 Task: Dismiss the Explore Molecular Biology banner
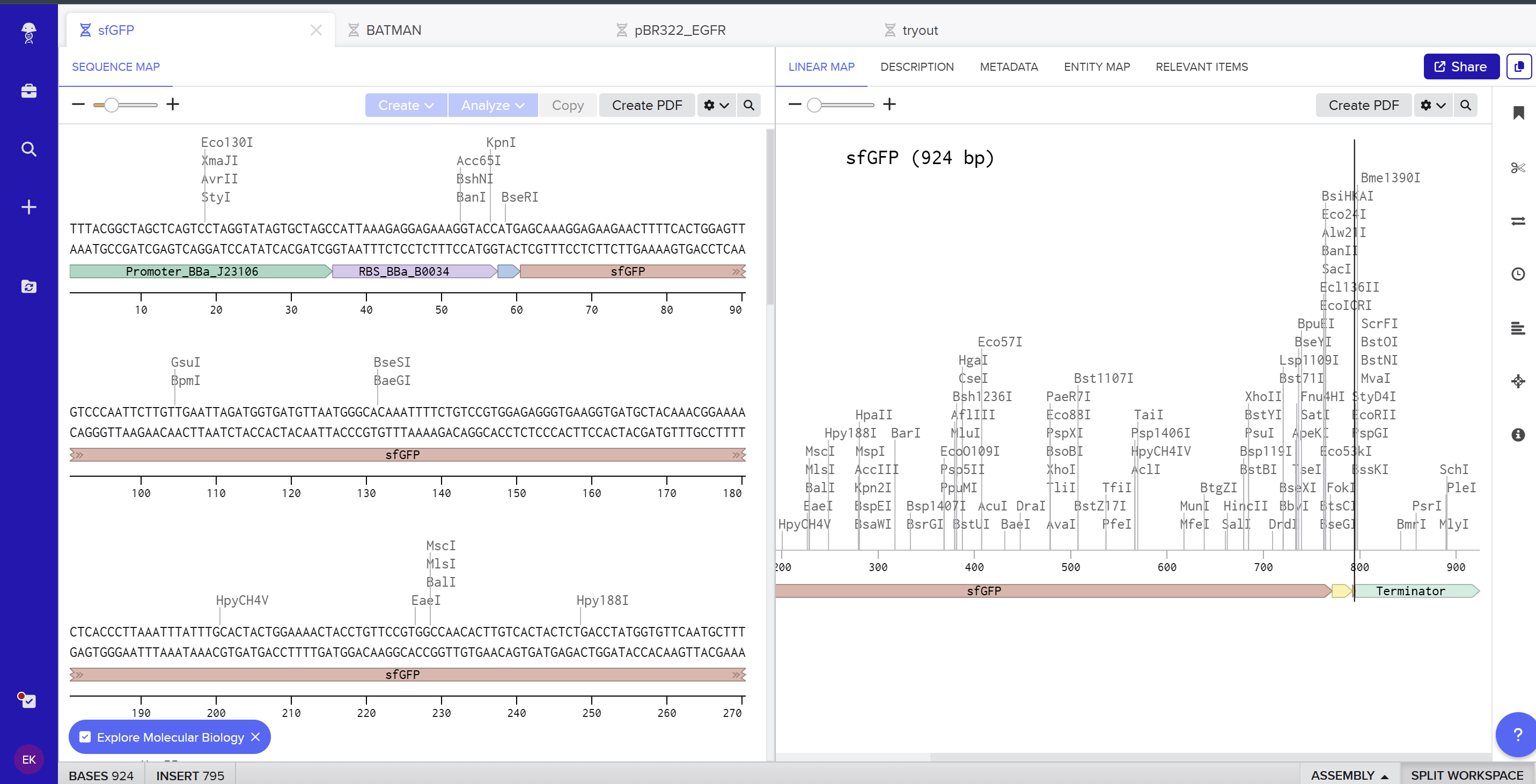point(255,737)
